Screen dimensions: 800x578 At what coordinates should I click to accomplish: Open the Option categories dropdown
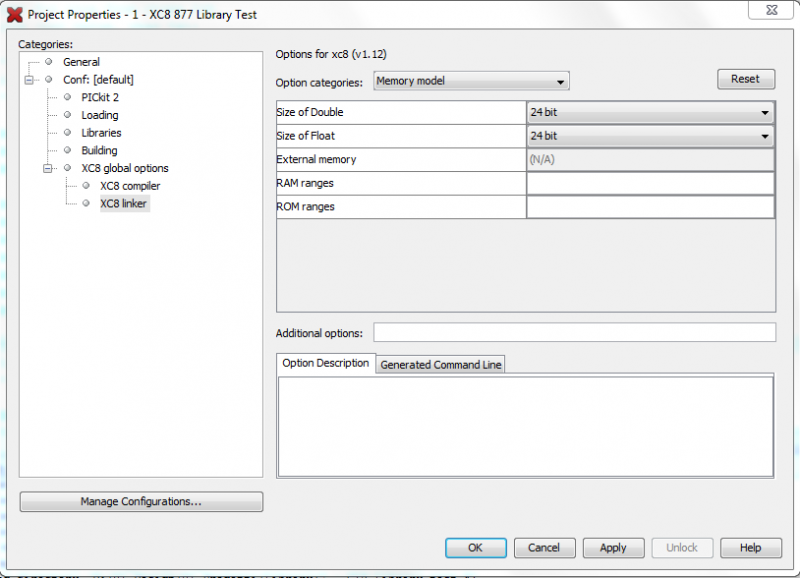click(x=471, y=81)
